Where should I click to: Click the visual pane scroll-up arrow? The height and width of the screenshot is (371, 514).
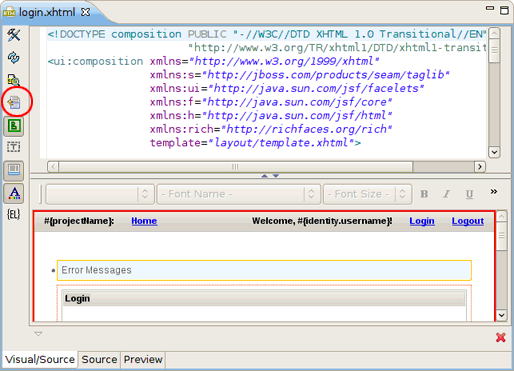[x=502, y=216]
